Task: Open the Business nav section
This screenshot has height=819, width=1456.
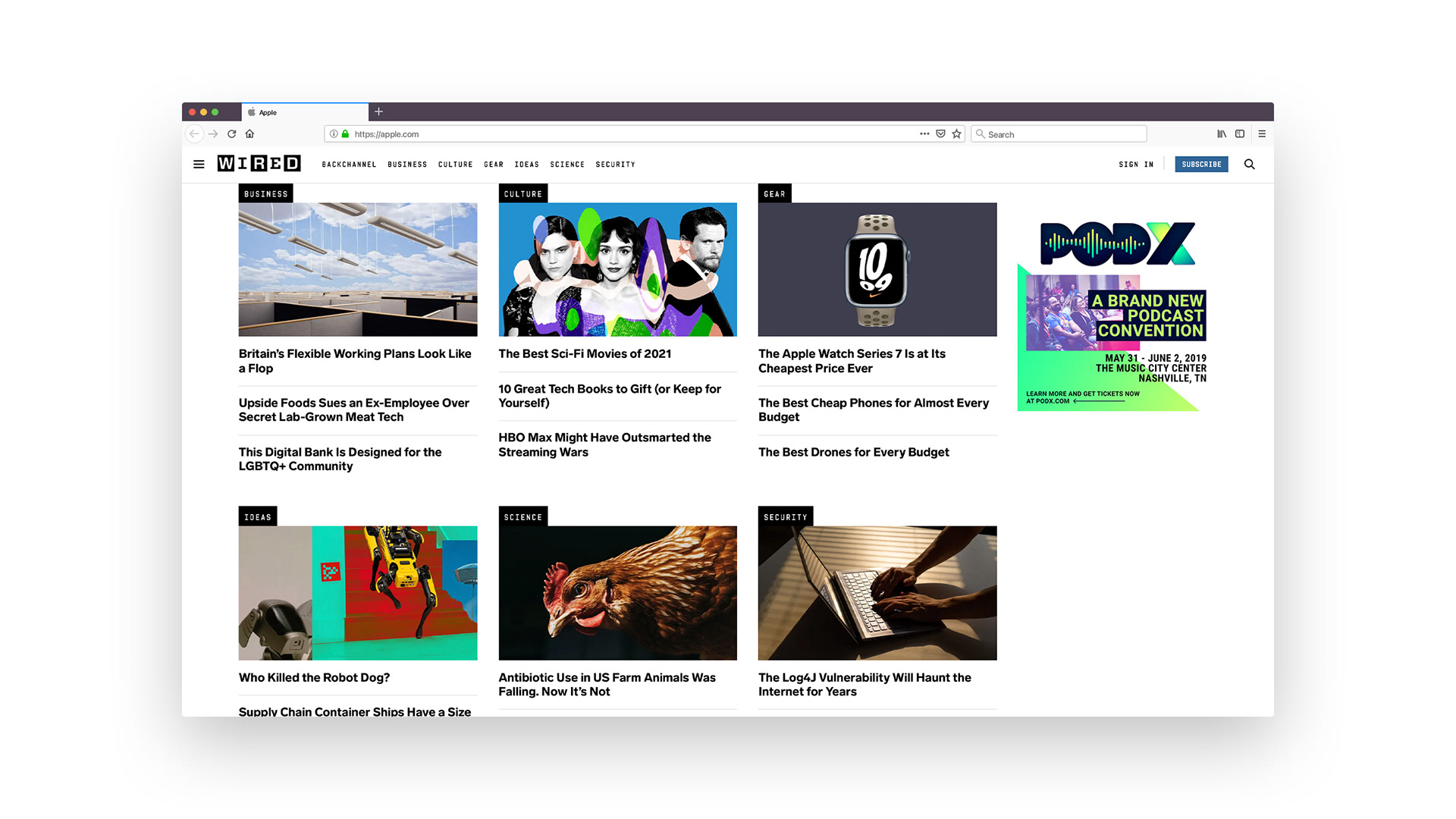Action: pos(407,165)
